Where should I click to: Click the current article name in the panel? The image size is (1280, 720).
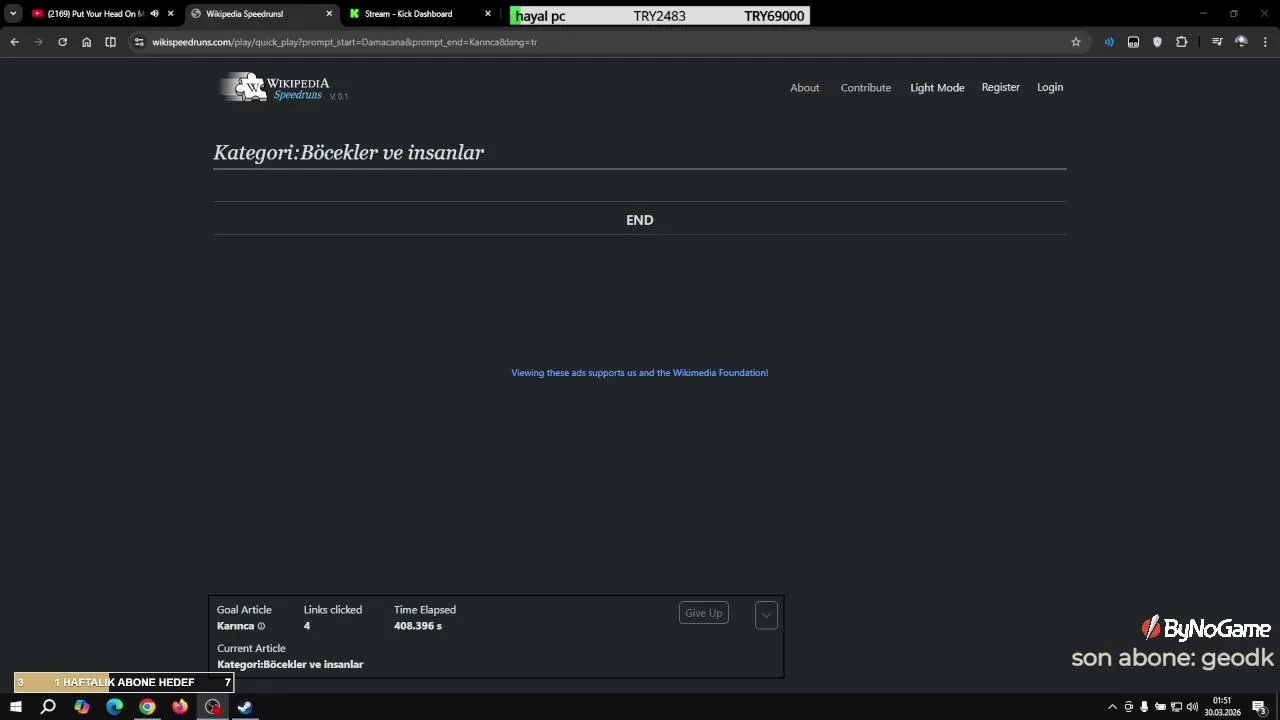(290, 664)
